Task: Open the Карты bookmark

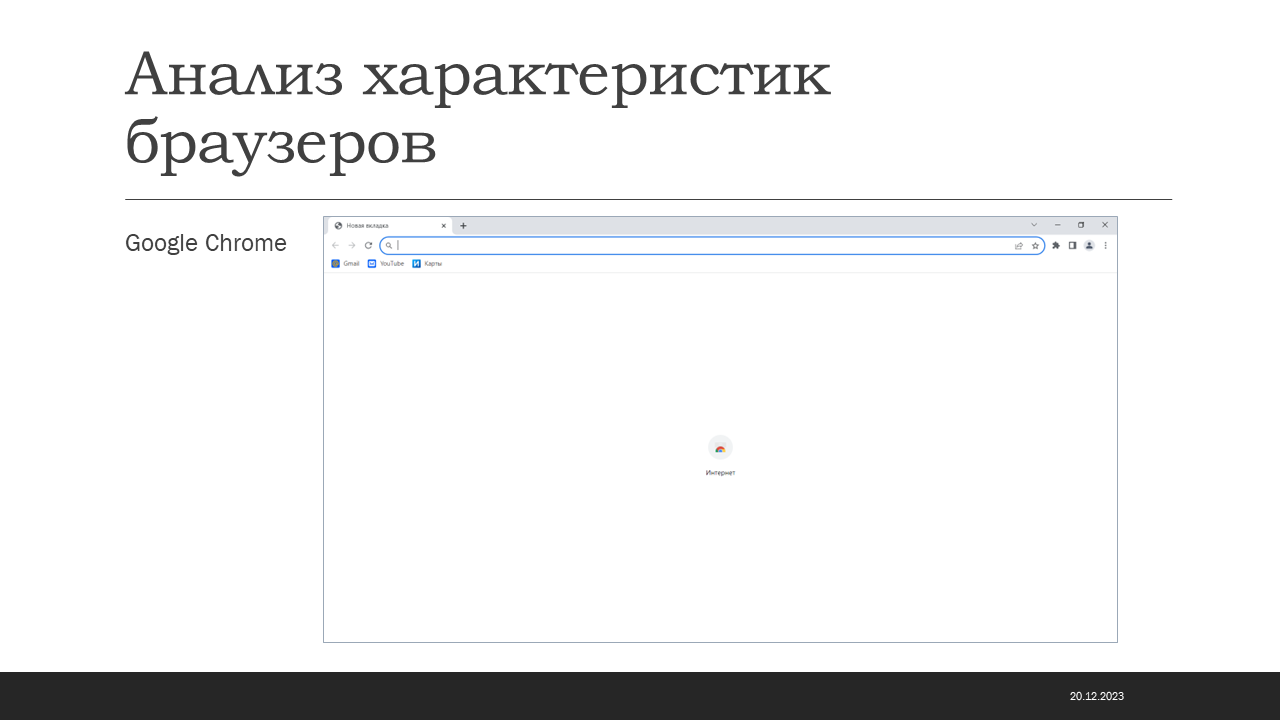Action: coord(427,264)
